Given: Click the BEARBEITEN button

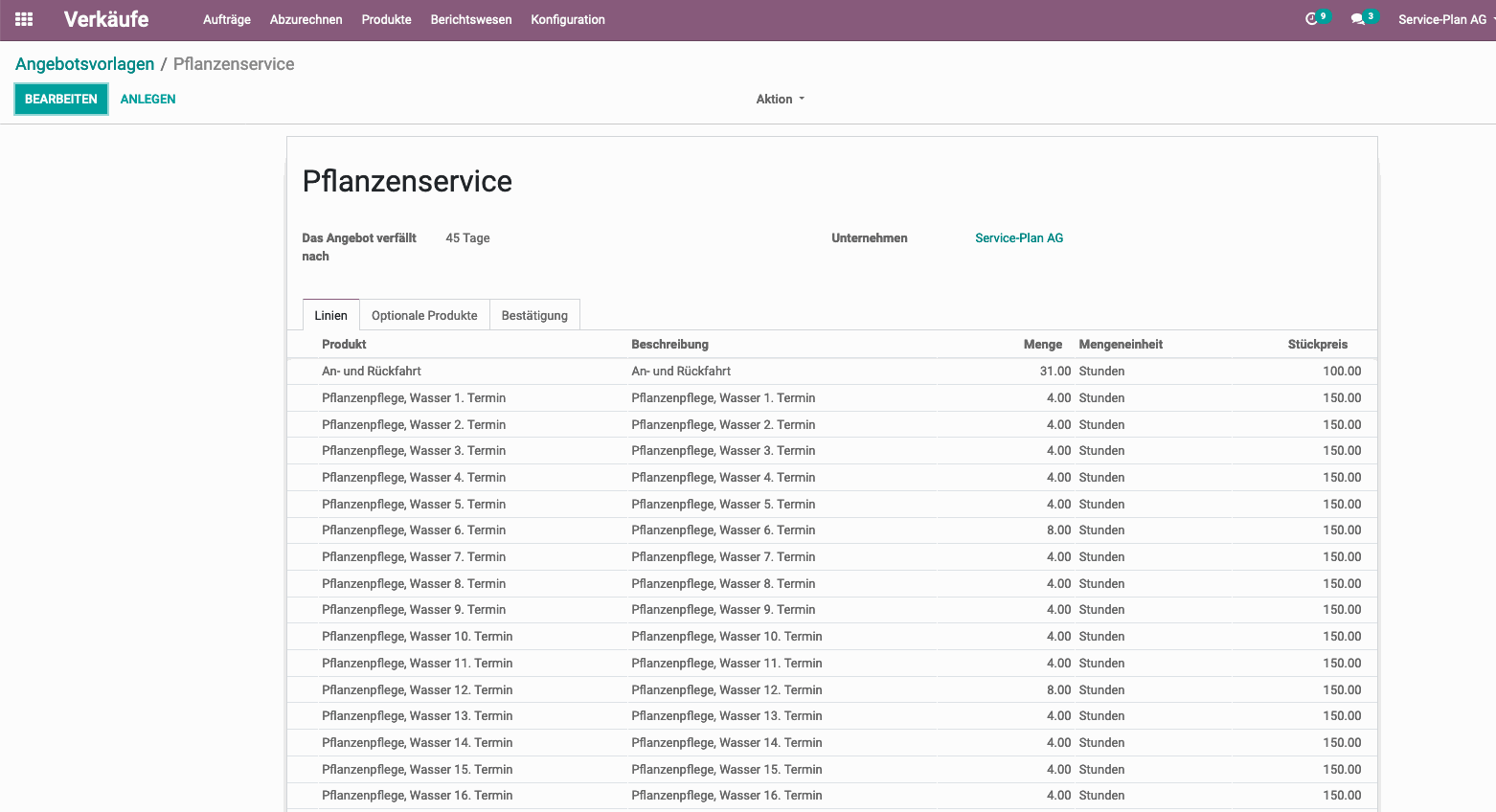Looking at the screenshot, I should click(x=61, y=100).
